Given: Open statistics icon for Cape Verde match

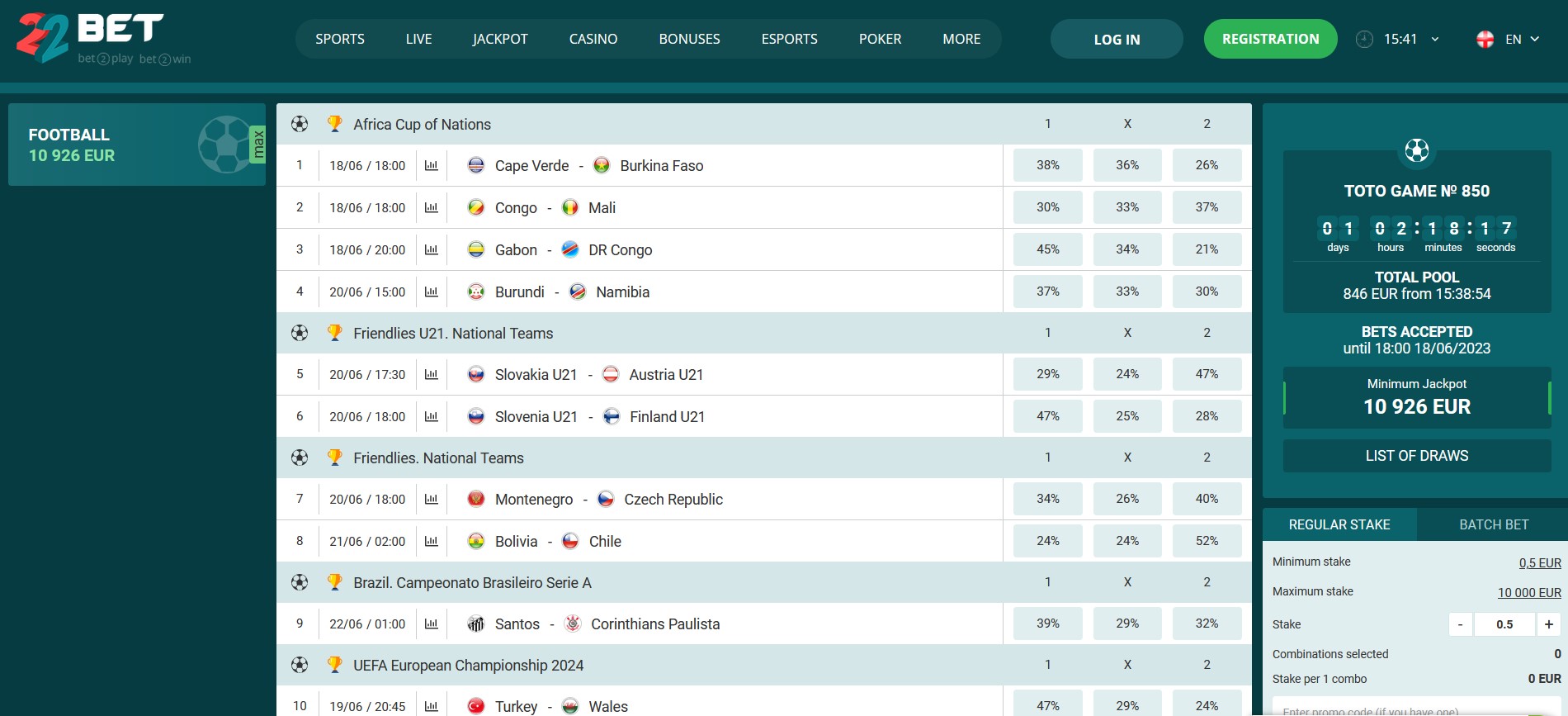Looking at the screenshot, I should tap(431, 165).
